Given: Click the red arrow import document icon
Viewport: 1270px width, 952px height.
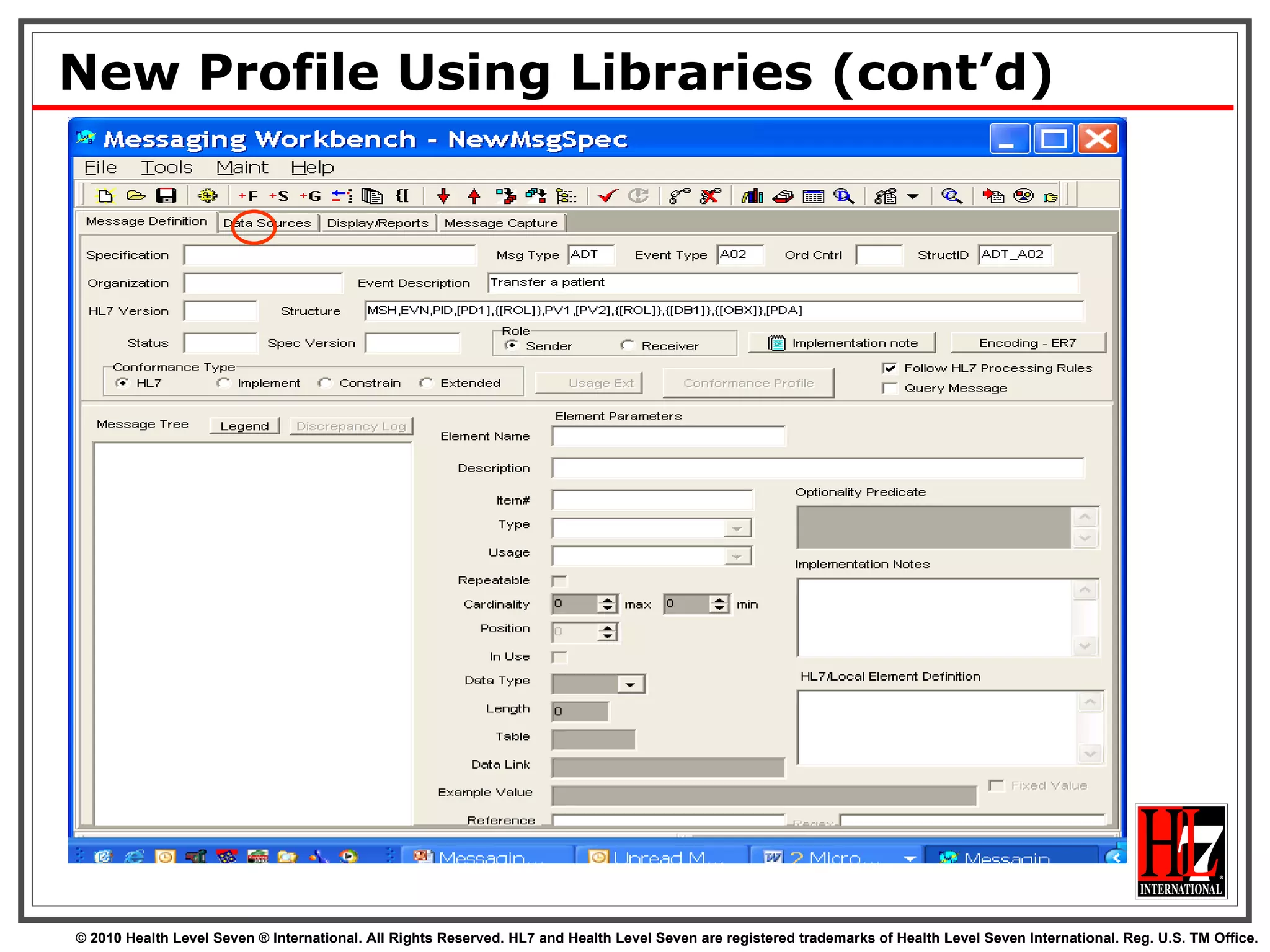Looking at the screenshot, I should tap(993, 196).
